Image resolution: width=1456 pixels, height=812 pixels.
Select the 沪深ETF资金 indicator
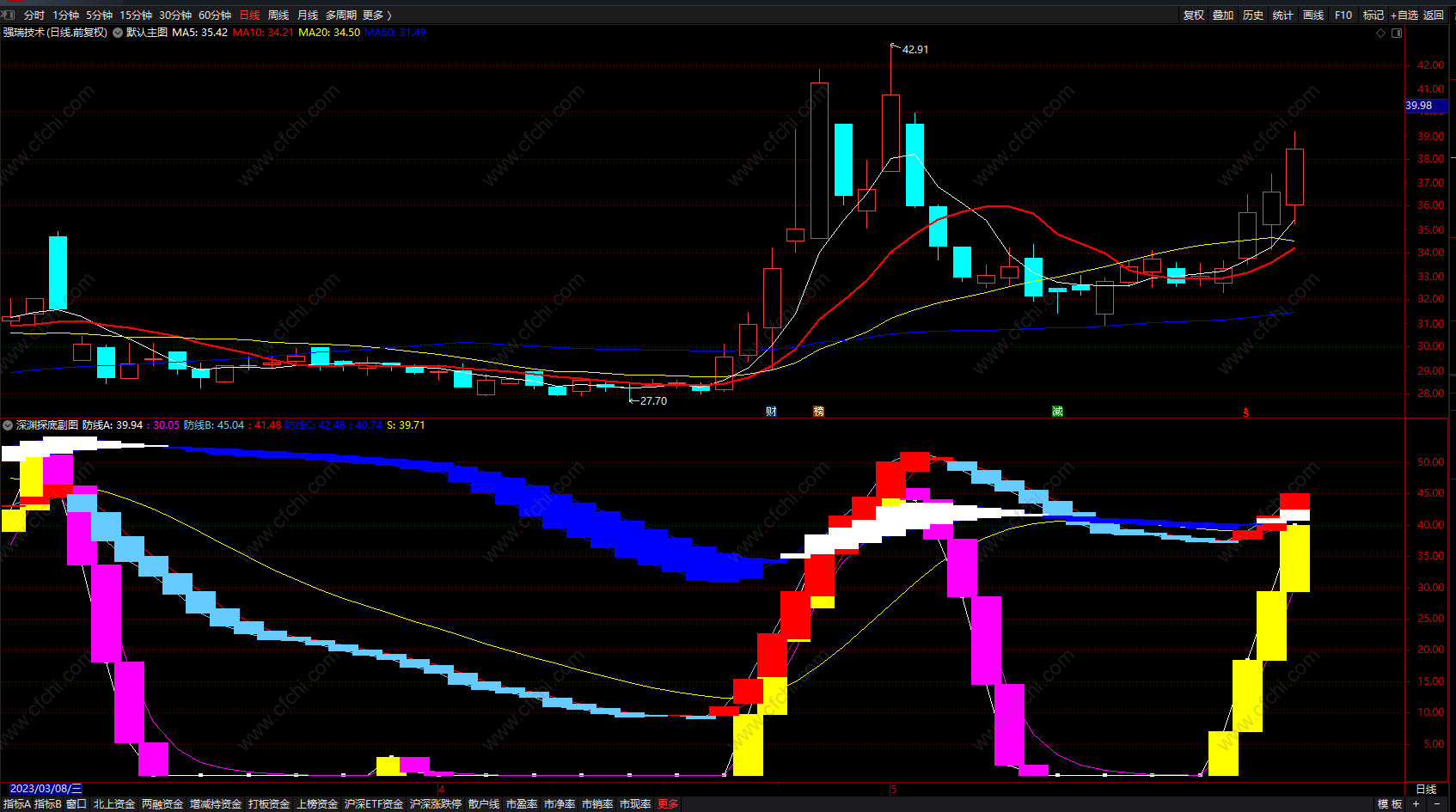pos(374,804)
